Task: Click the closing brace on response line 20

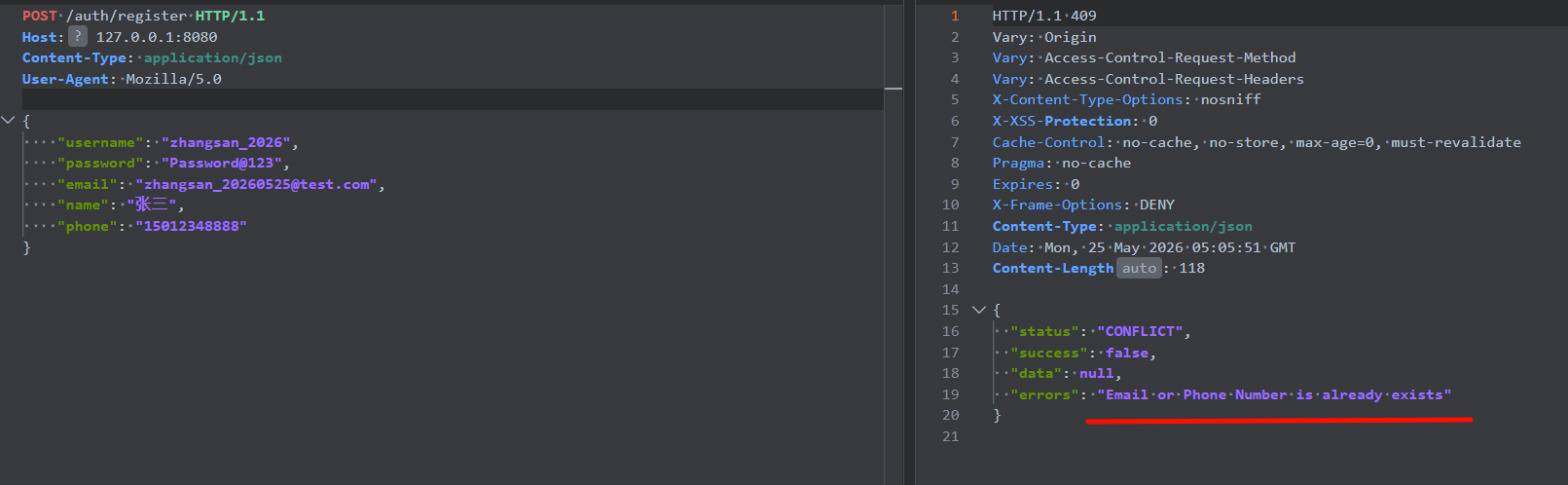Action: (997, 415)
